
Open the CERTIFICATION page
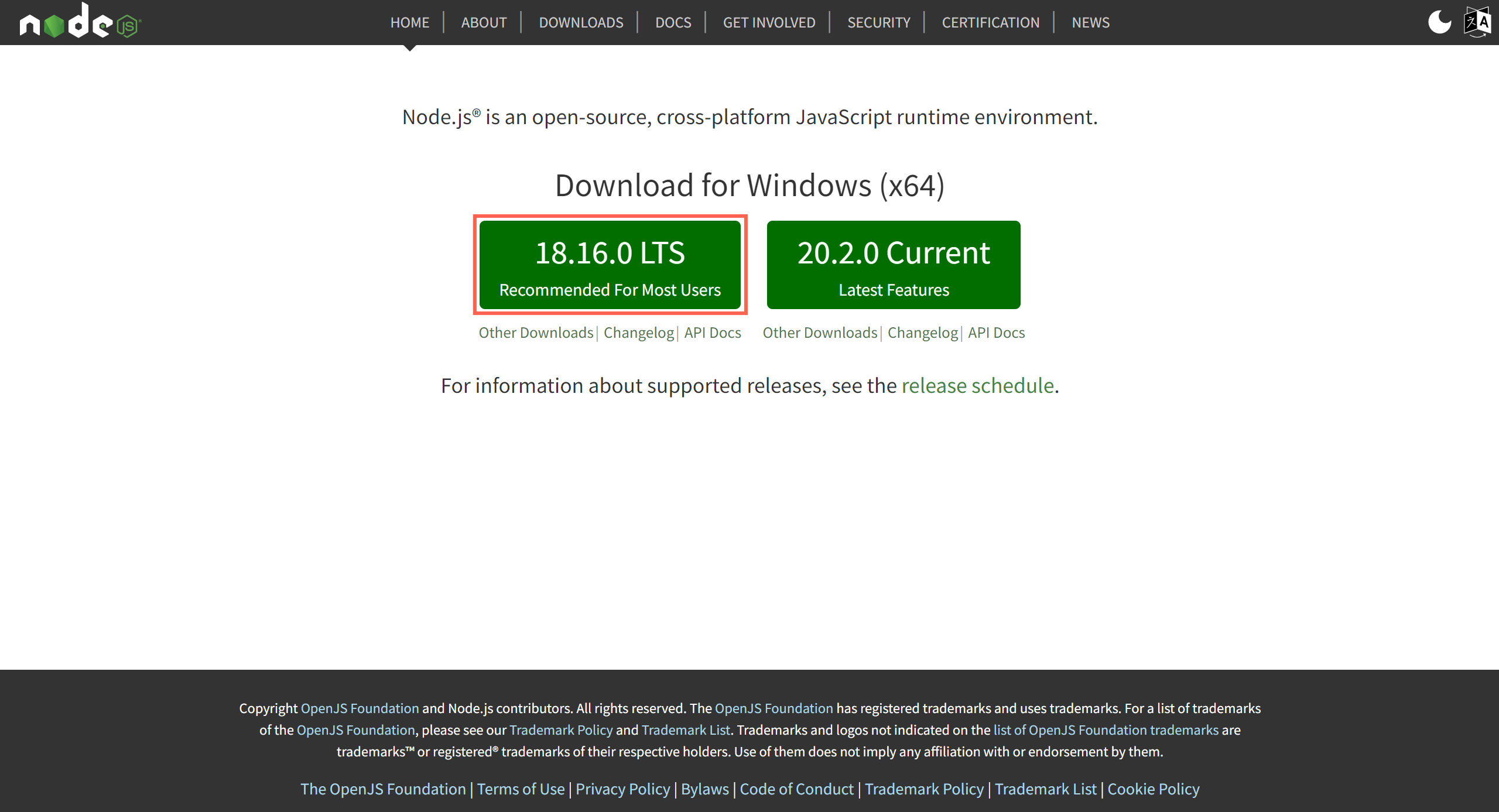coord(991,22)
